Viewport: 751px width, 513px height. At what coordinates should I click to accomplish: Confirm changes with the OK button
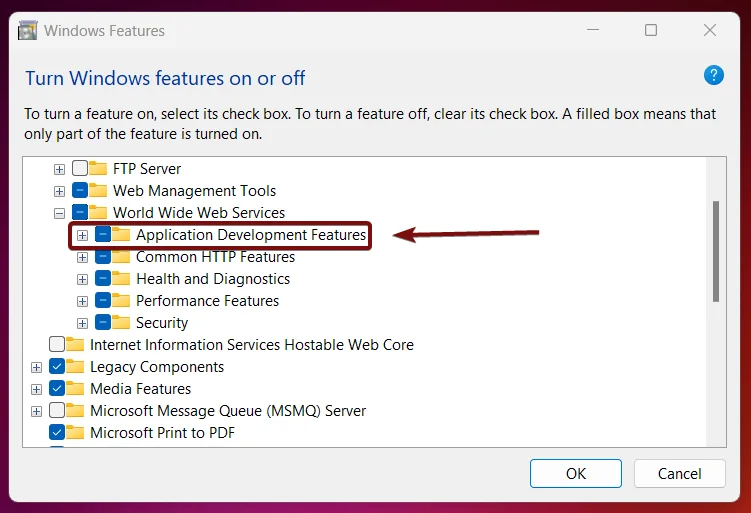click(576, 473)
